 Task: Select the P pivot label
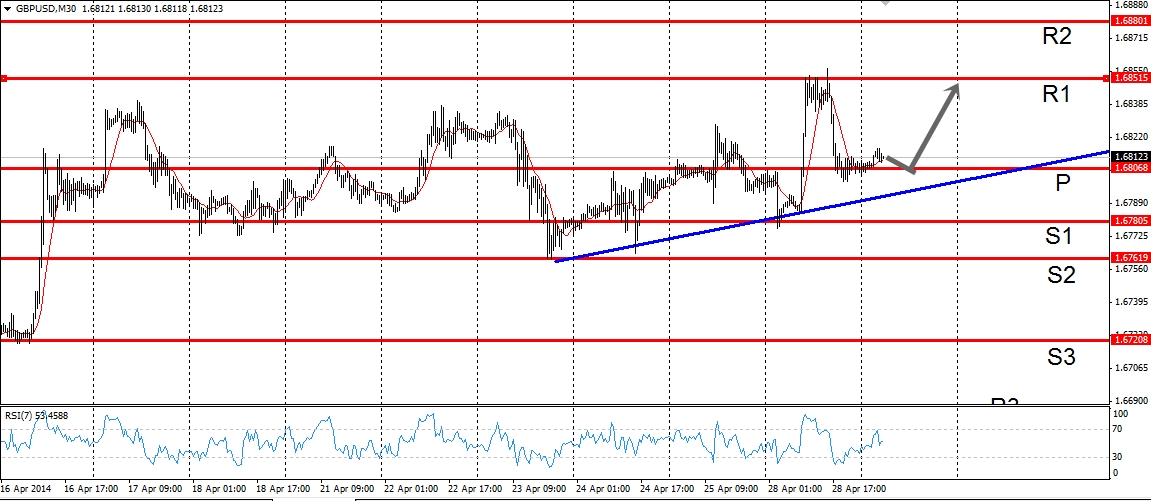(x=1063, y=183)
